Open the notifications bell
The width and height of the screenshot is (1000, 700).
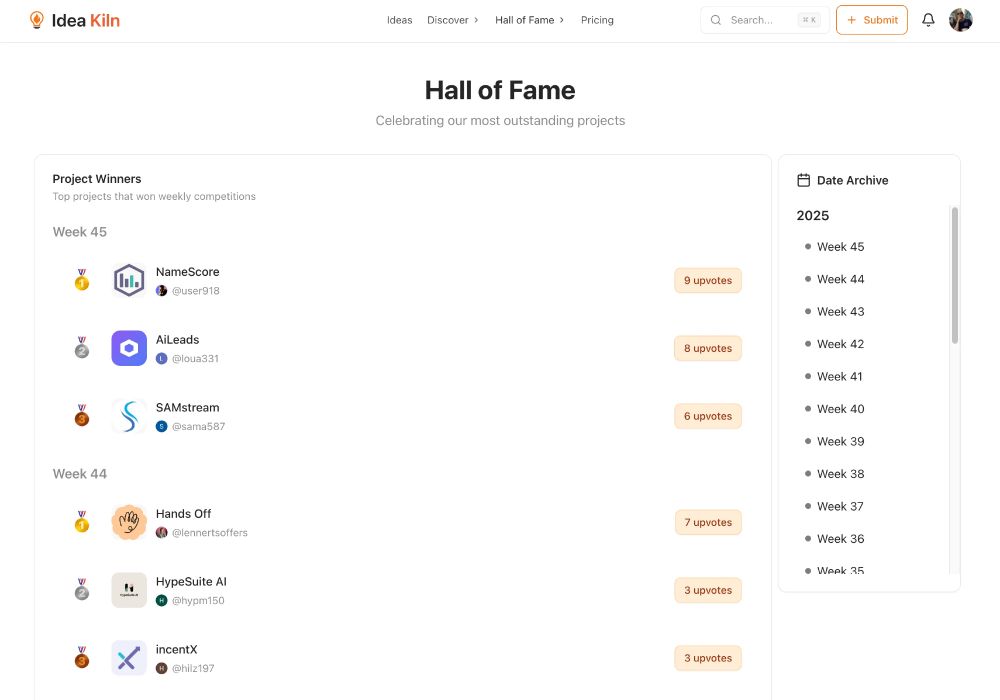(x=928, y=20)
